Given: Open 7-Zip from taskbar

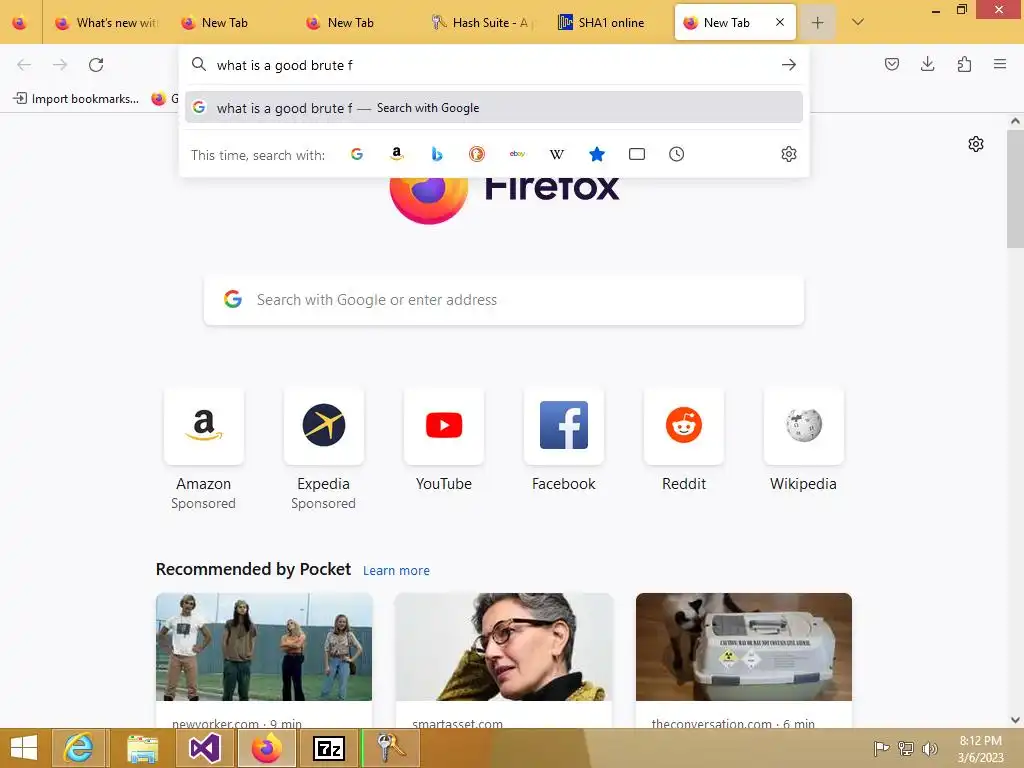Looking at the screenshot, I should (330, 748).
